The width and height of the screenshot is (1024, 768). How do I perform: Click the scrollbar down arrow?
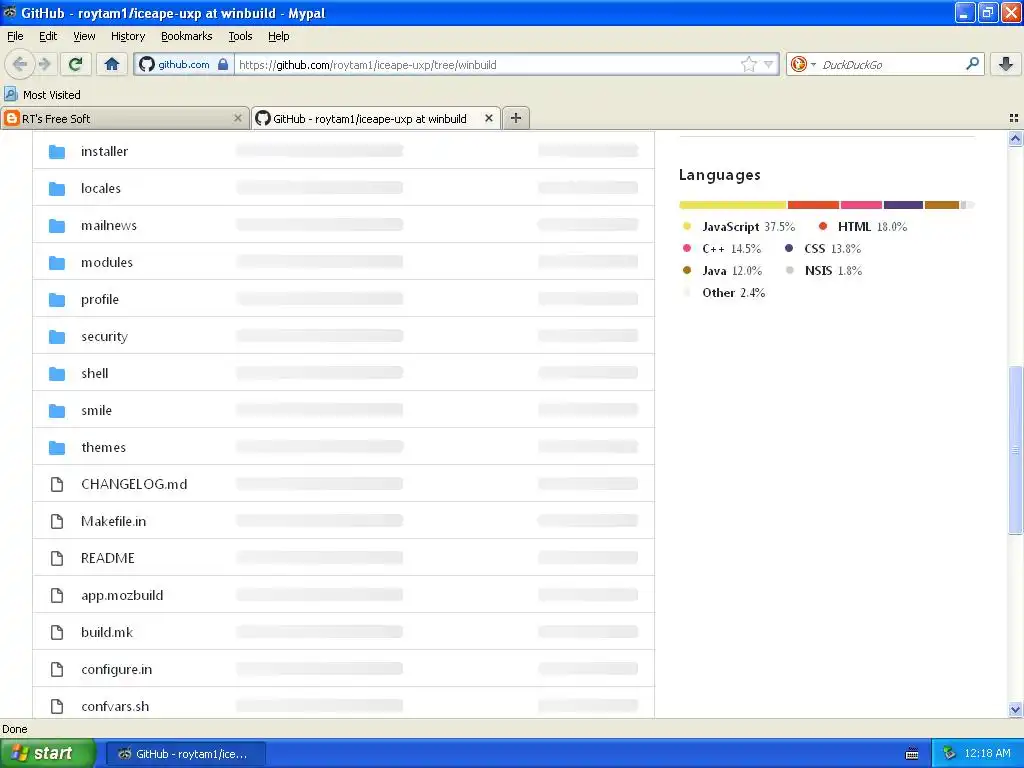[1015, 710]
